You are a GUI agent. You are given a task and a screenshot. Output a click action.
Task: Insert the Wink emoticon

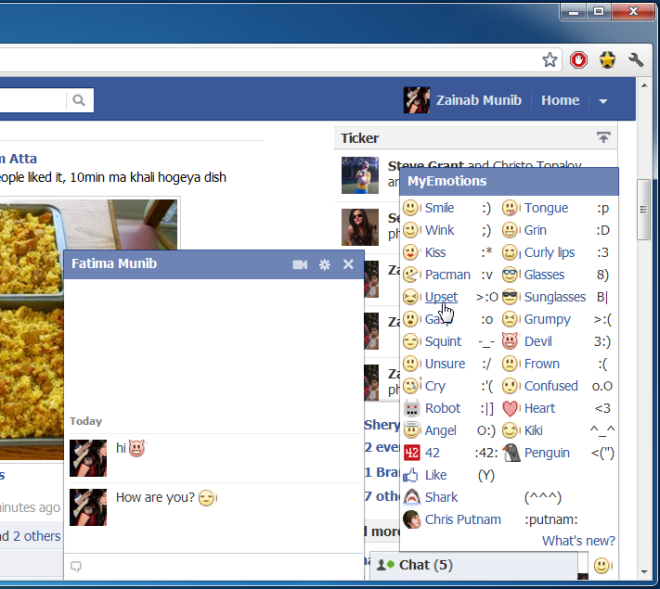tap(439, 230)
